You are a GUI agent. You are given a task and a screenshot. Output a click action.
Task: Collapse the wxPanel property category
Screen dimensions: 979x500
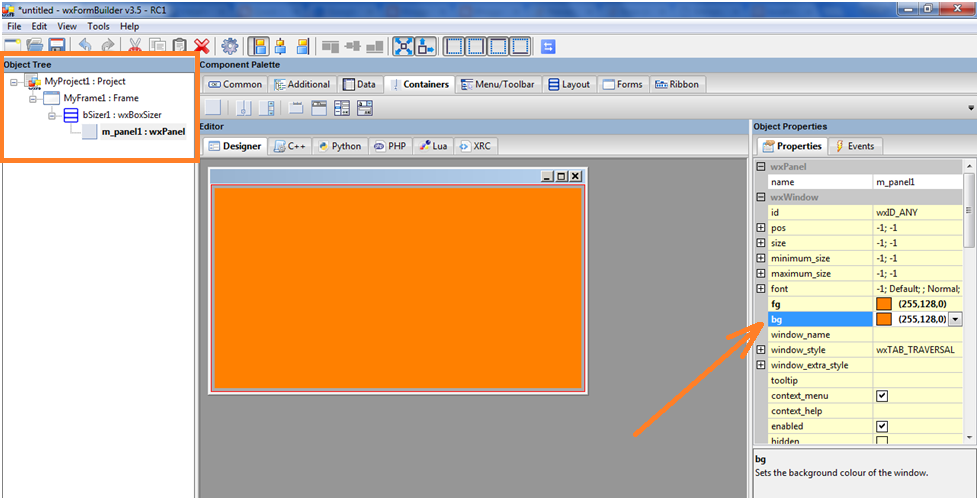(760, 167)
